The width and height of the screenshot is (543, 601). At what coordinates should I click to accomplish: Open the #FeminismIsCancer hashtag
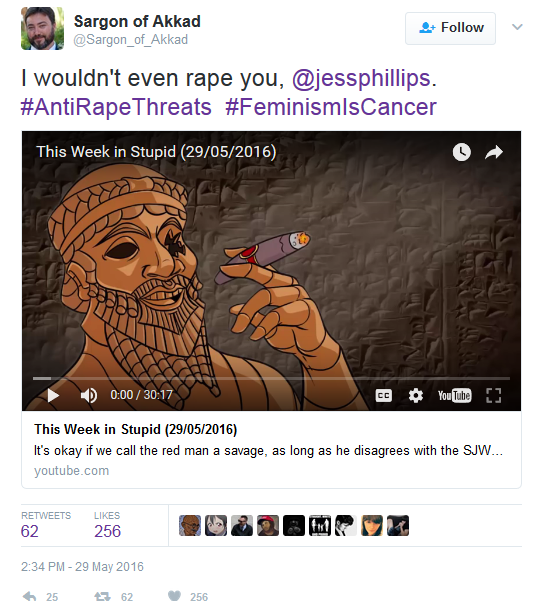point(331,107)
